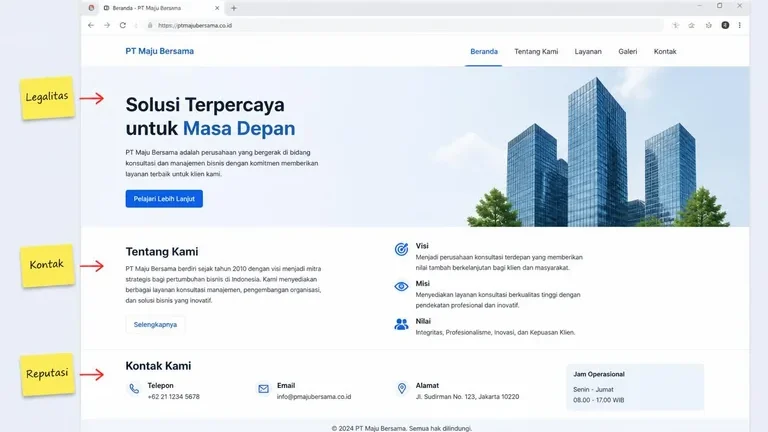
Task: Click the email info@pmajubersama.co.id
Action: point(314,397)
